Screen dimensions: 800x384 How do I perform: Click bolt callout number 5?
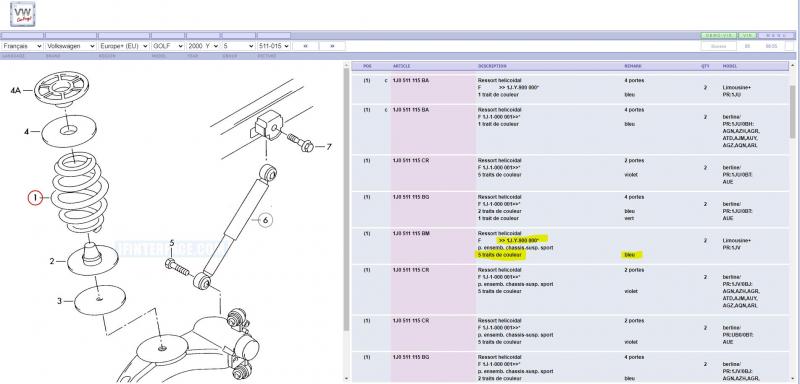172,244
